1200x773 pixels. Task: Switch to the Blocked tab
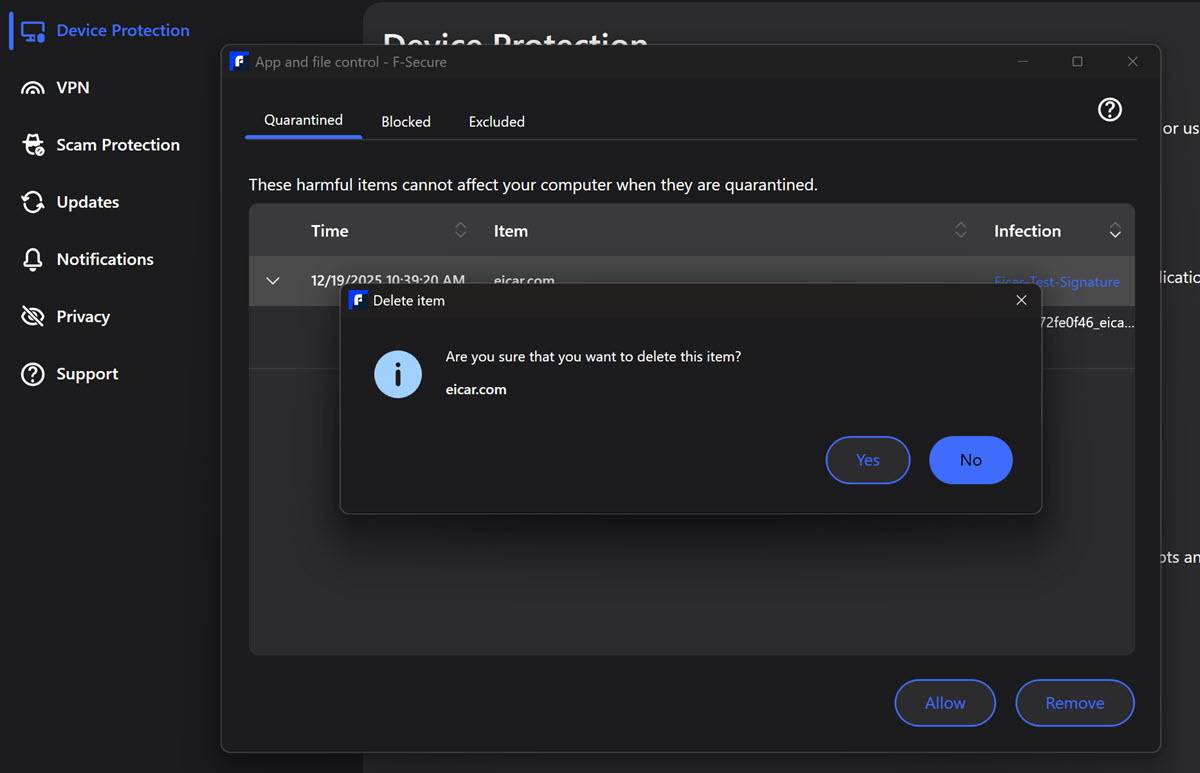coord(406,121)
